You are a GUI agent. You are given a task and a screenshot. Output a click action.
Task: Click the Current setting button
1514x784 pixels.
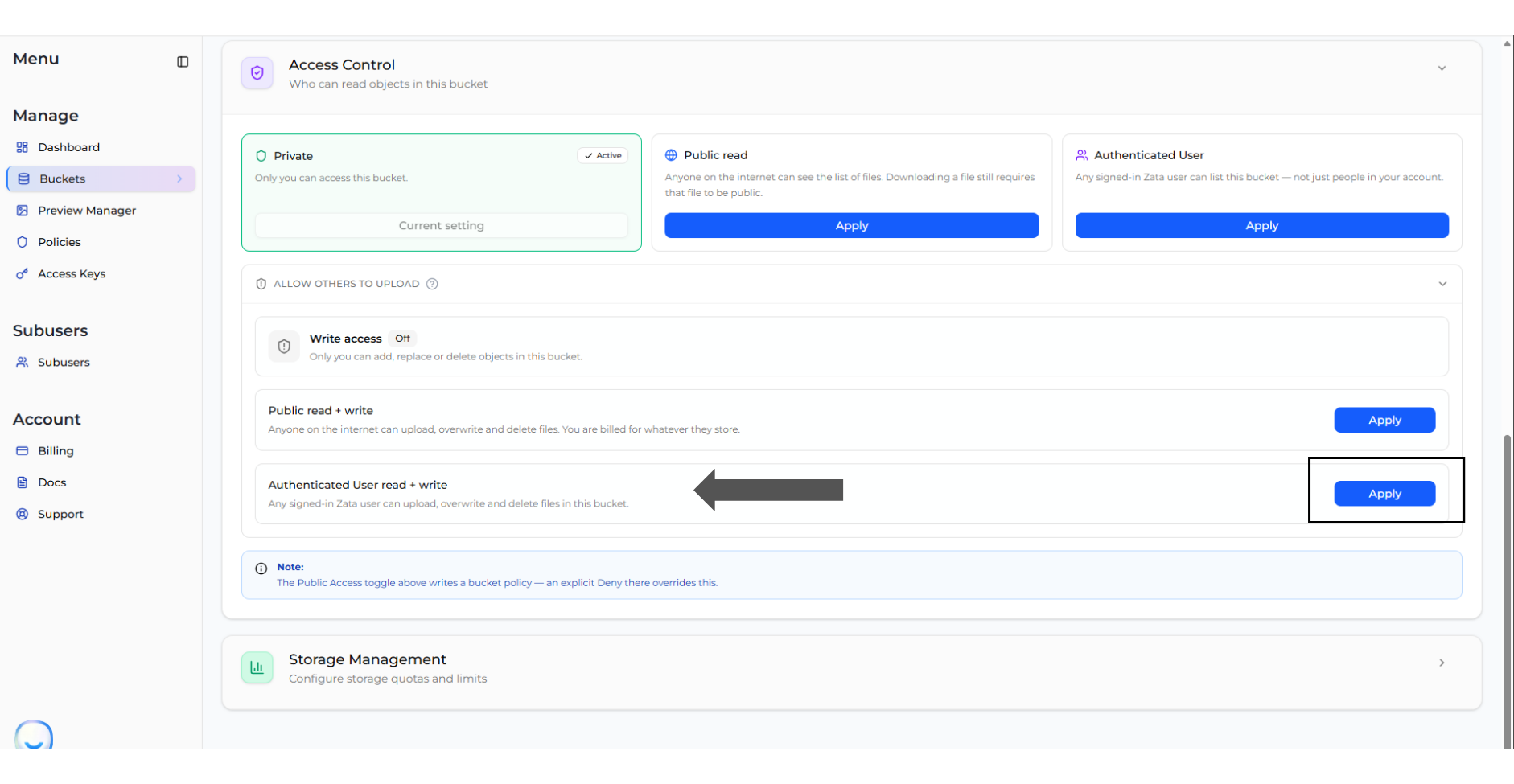(442, 226)
